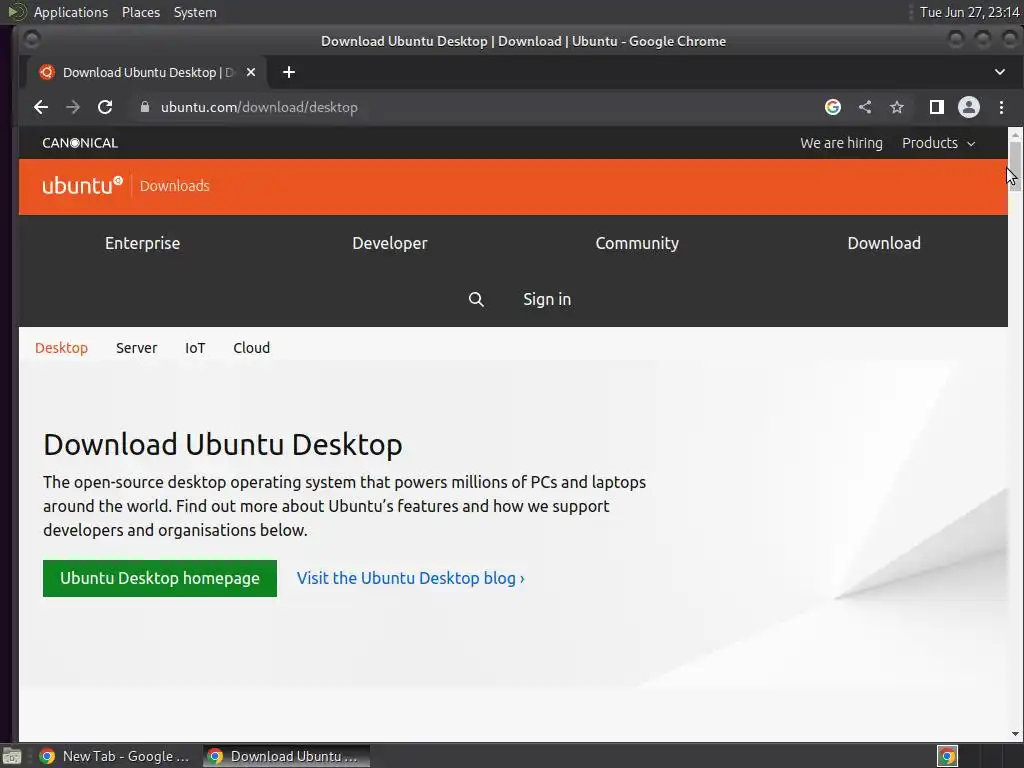The image size is (1024, 768).
Task: Click the distro logo icon beside Applications
Action: click(x=16, y=12)
